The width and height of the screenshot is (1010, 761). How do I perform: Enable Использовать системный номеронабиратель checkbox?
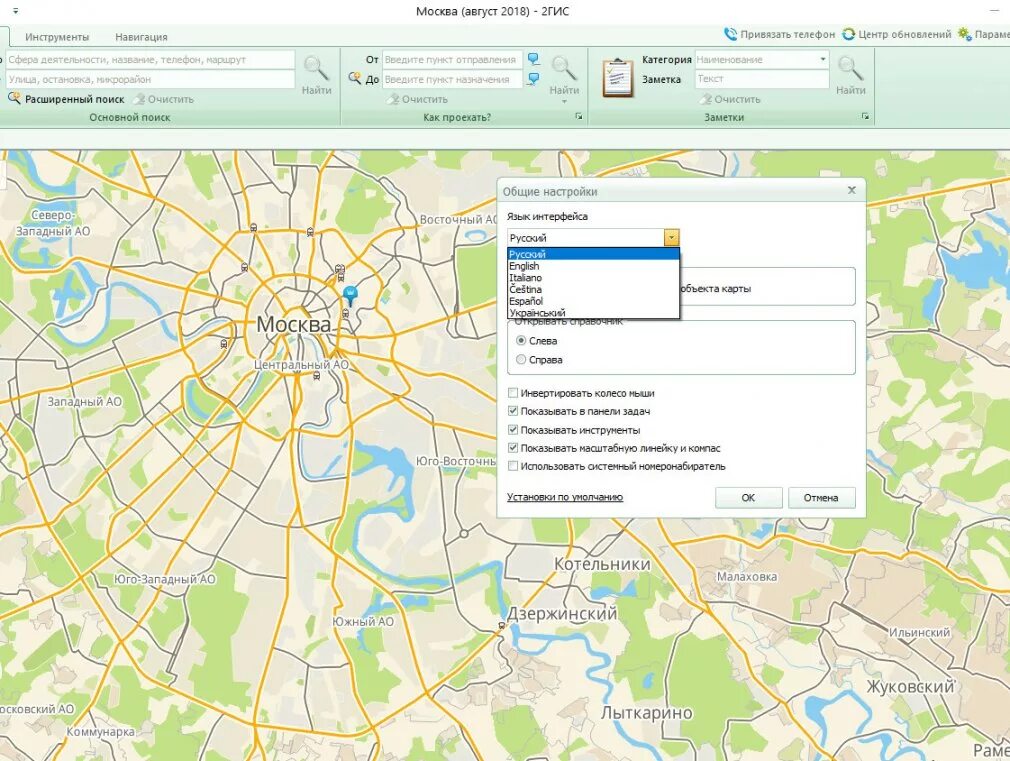pos(513,465)
